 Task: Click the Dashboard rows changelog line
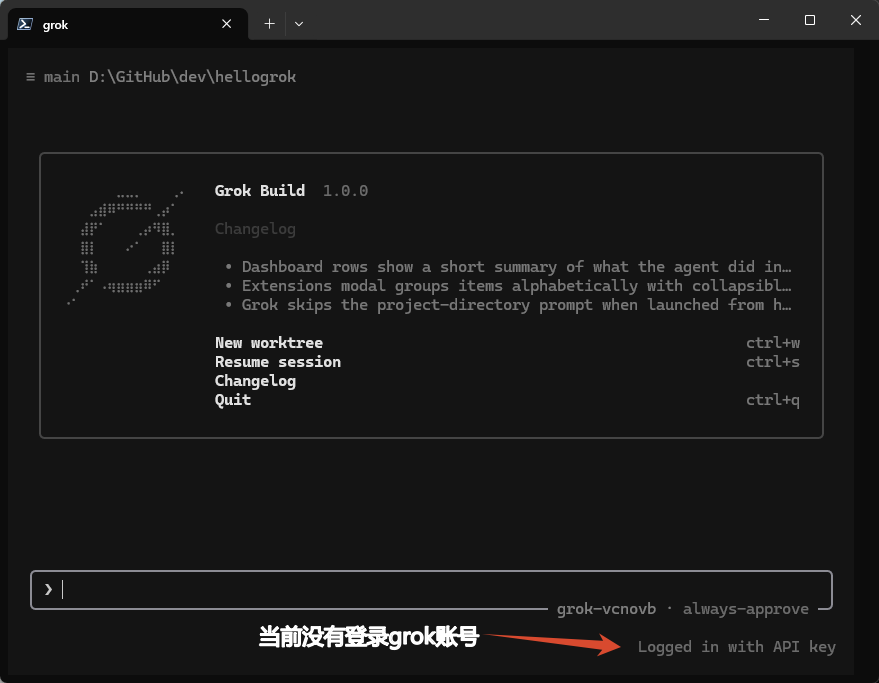tap(516, 267)
